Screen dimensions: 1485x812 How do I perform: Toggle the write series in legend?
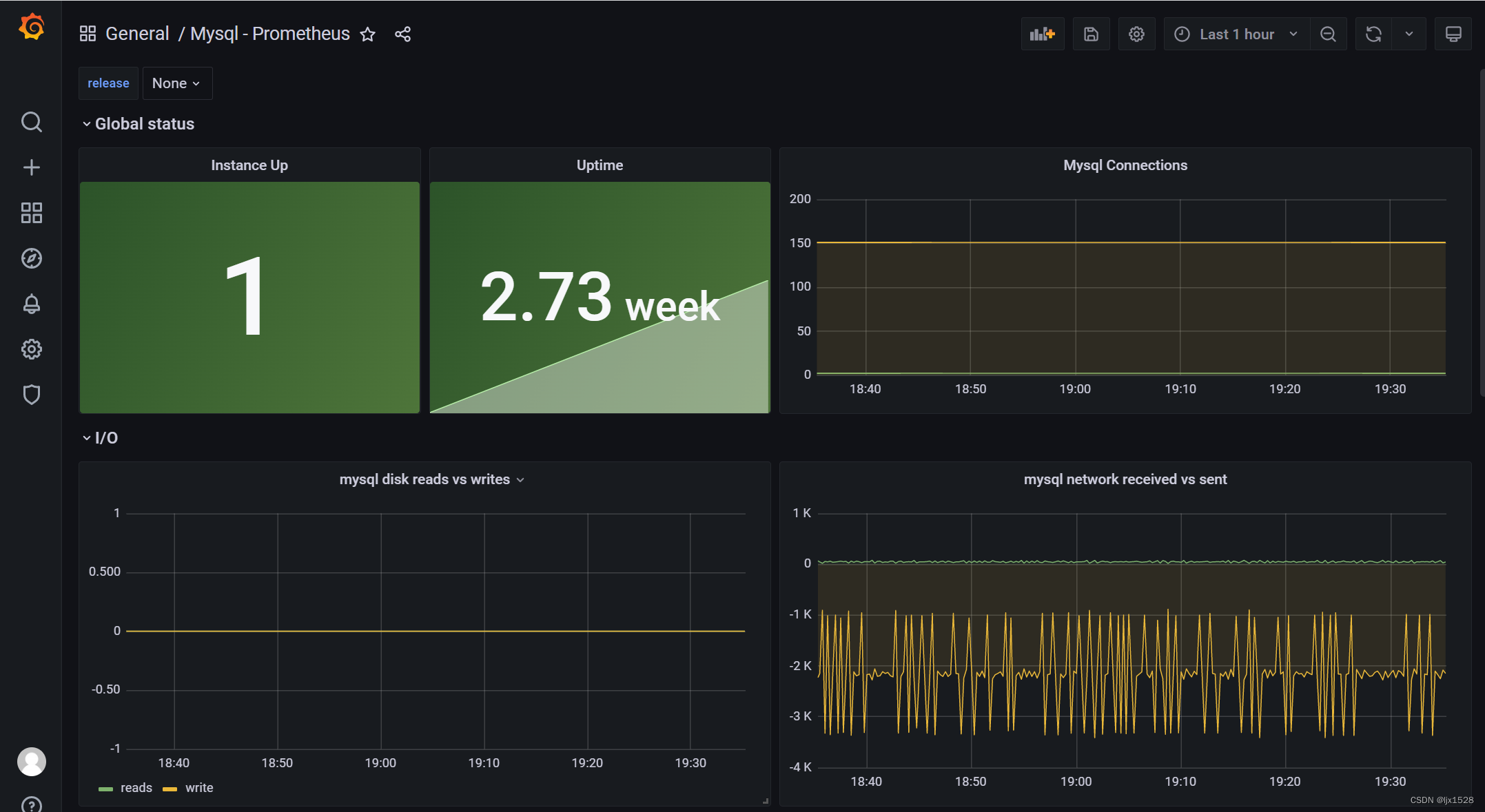coord(199,788)
